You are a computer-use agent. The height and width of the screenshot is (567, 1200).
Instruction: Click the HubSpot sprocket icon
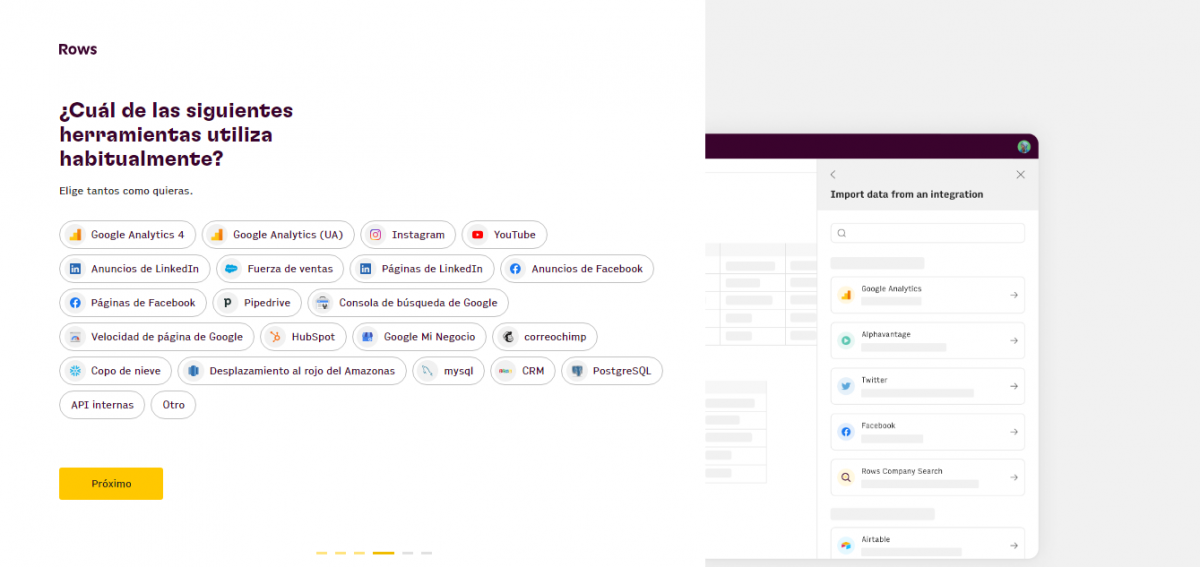[276, 337]
